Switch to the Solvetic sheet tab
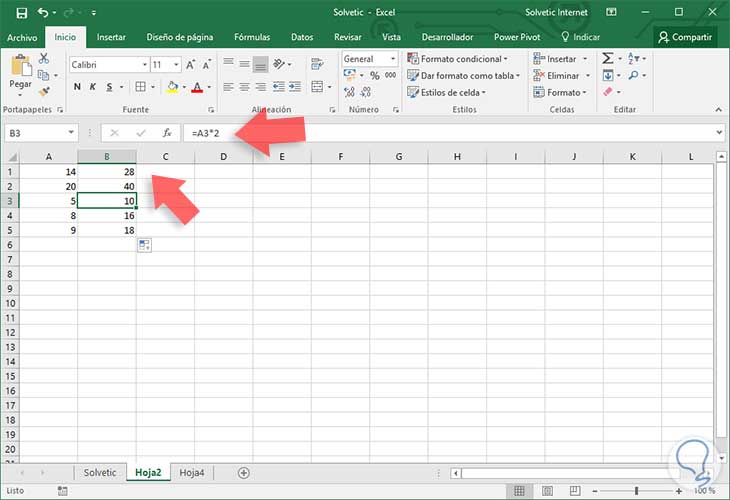730x500 pixels. tap(100, 473)
